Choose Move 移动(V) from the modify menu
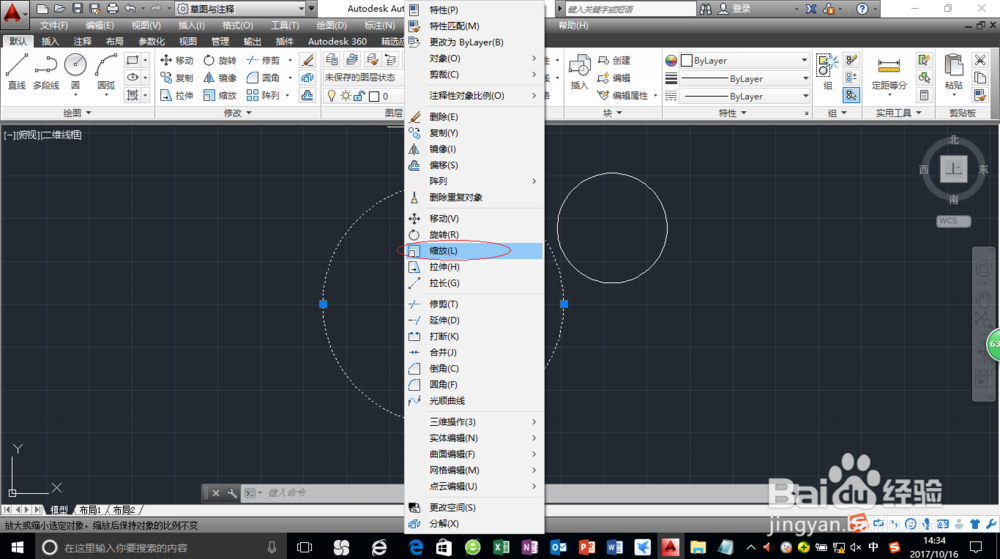 [474, 219]
